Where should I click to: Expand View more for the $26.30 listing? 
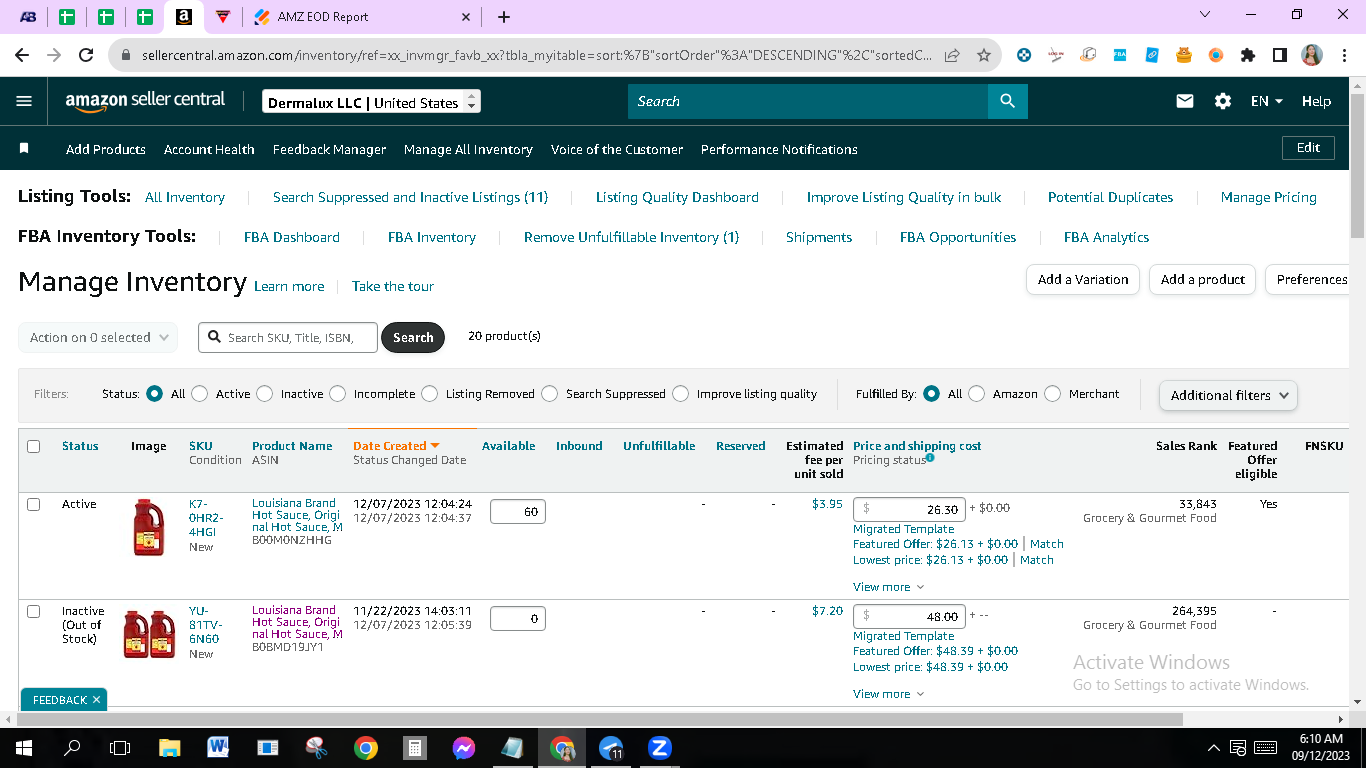(x=888, y=587)
